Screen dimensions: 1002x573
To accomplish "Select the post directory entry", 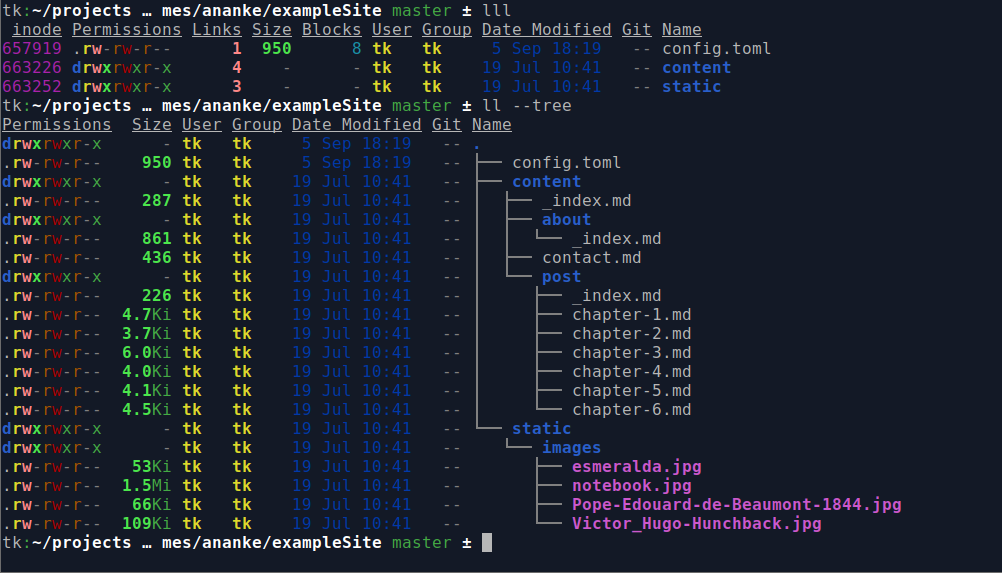I will (561, 277).
